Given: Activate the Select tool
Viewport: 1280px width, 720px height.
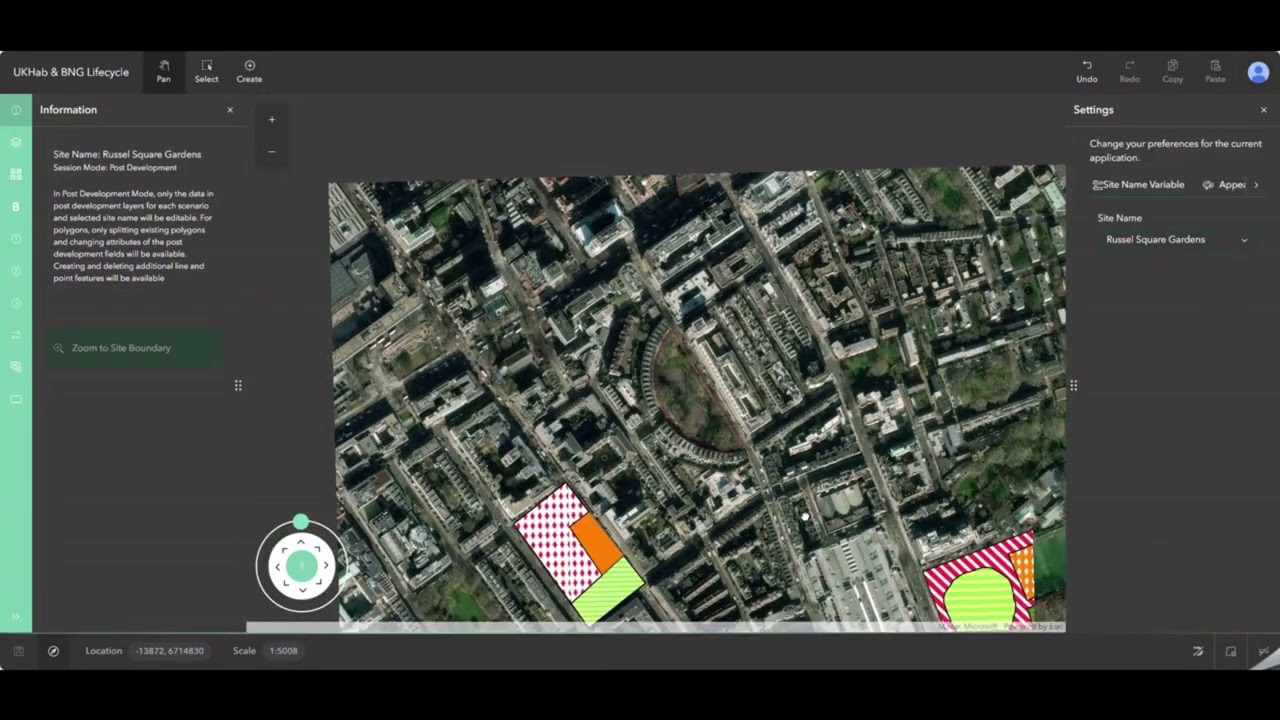Looking at the screenshot, I should pos(206,72).
